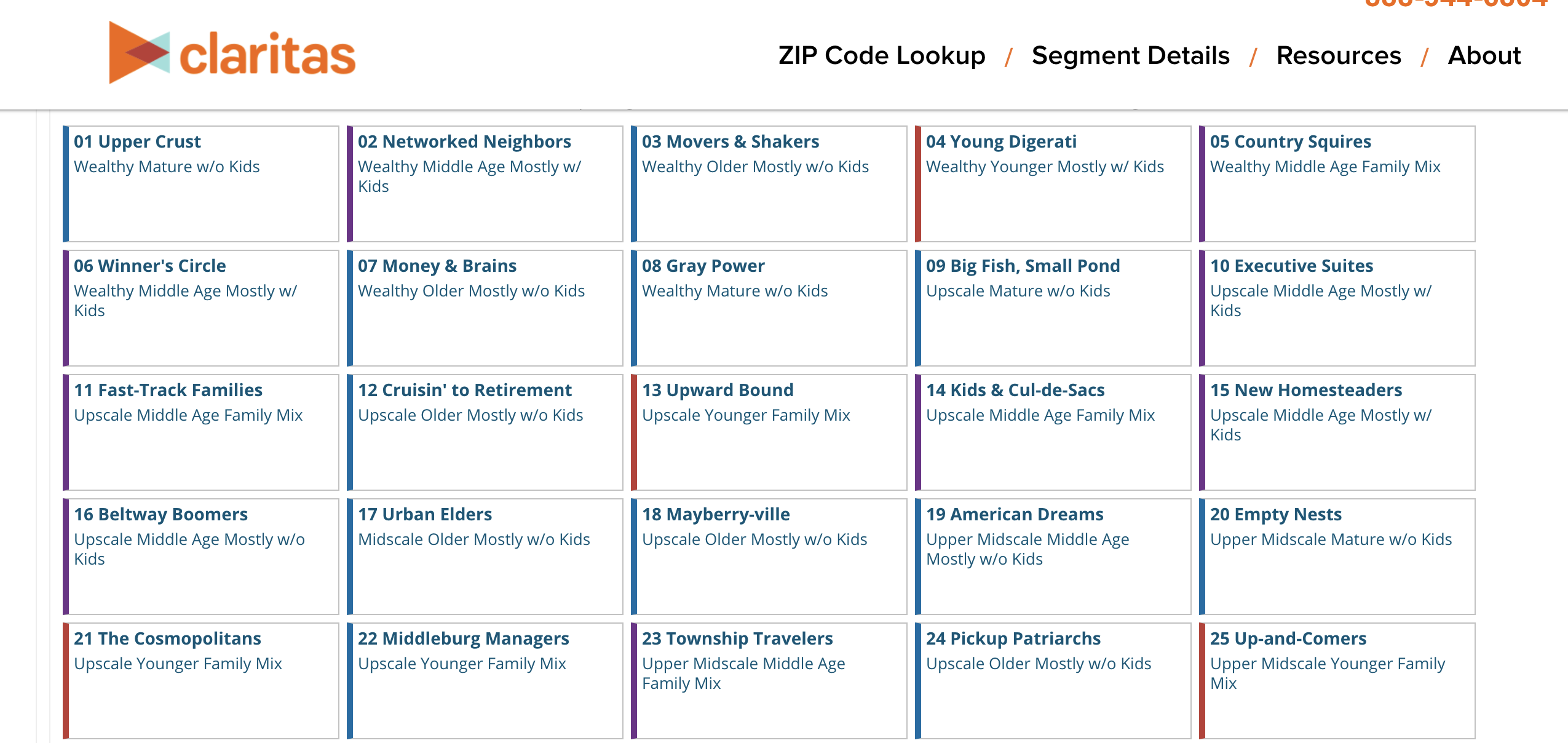Select 13 Upward Bound segment

pyautogui.click(x=769, y=432)
